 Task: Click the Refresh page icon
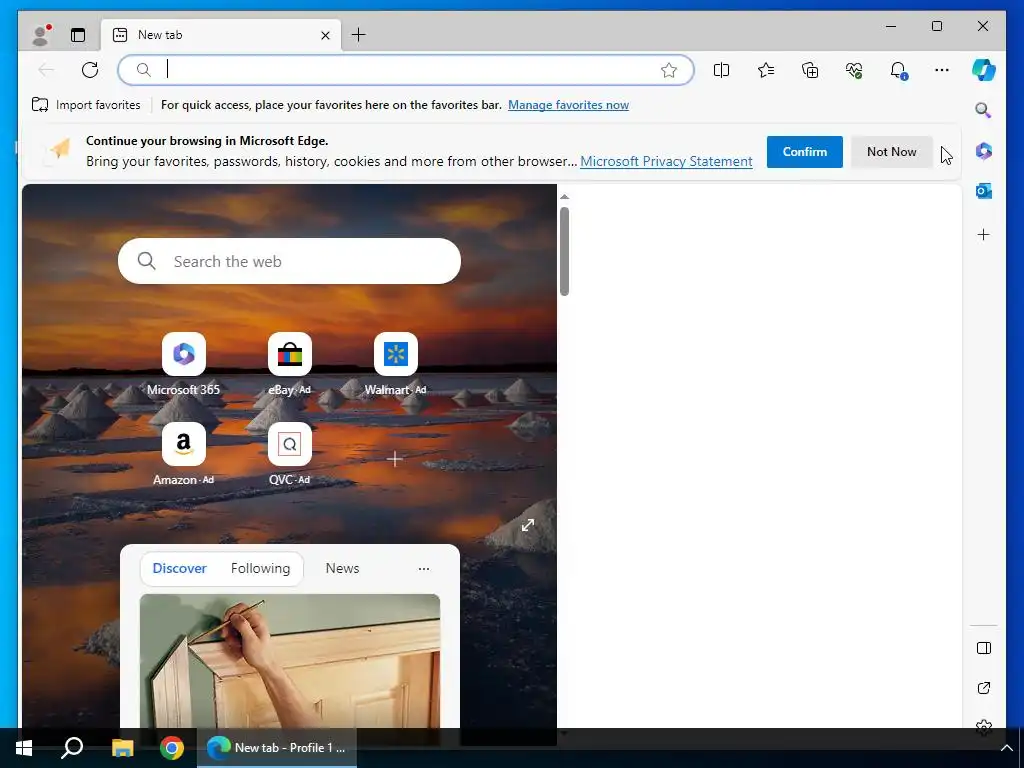[90, 70]
